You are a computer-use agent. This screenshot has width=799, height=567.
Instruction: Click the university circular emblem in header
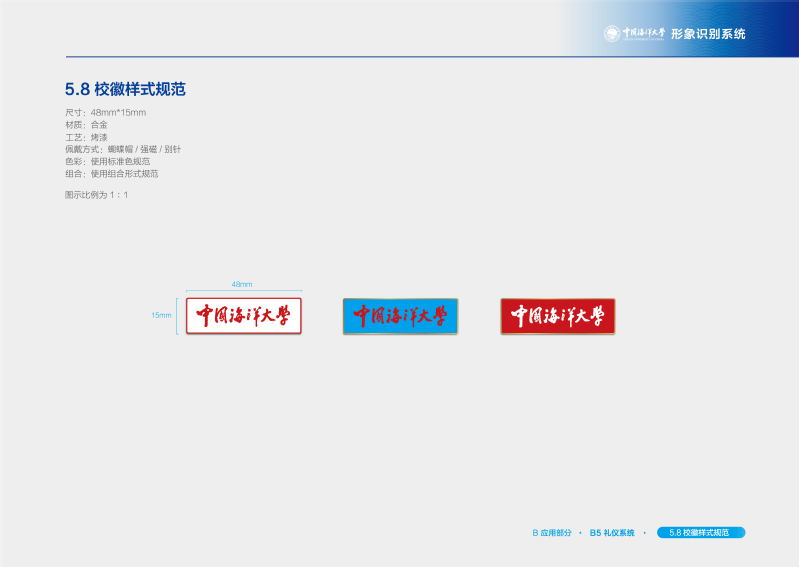pyautogui.click(x=611, y=34)
